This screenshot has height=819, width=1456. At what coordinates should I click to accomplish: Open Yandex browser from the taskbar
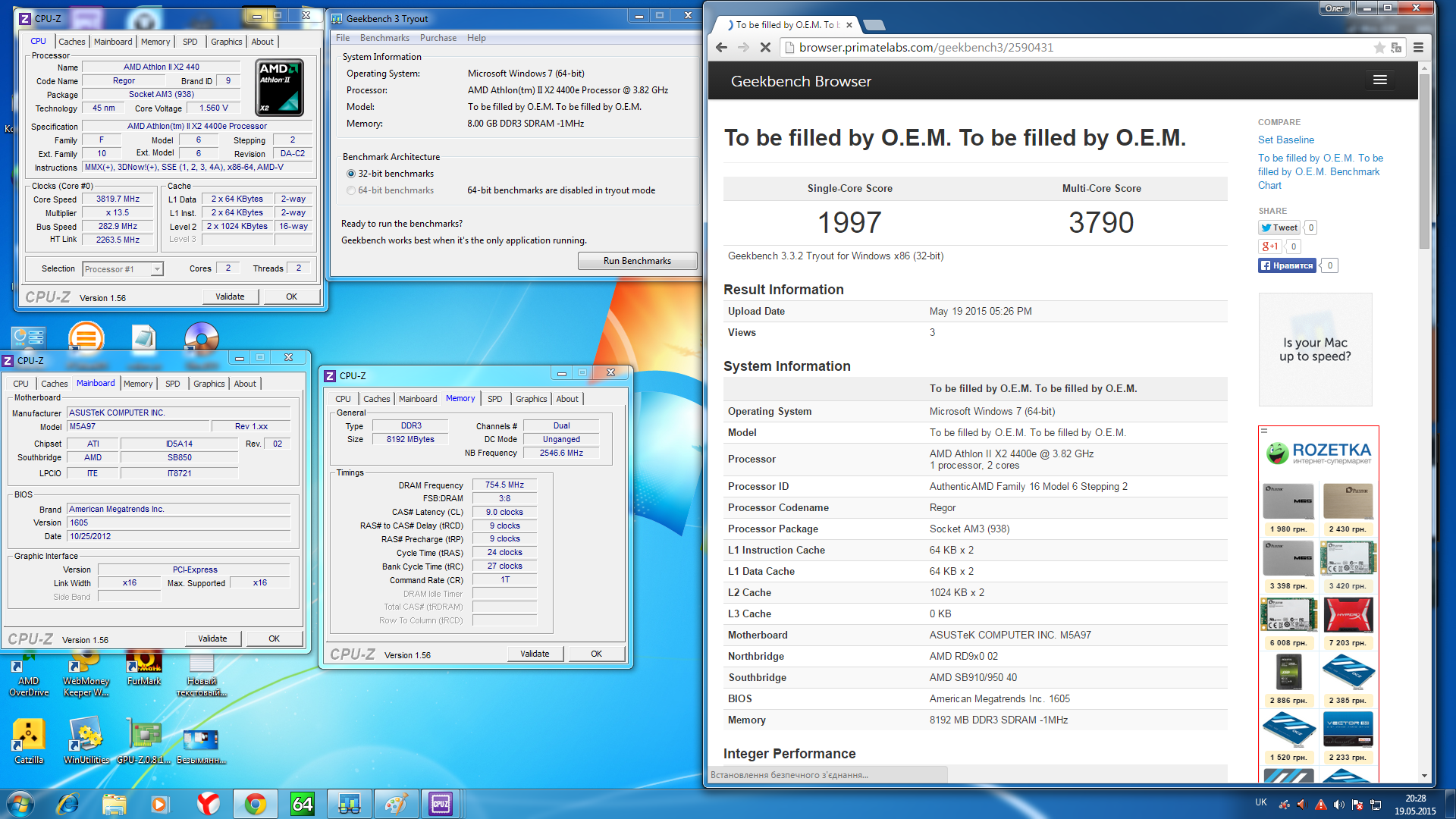pos(208,804)
